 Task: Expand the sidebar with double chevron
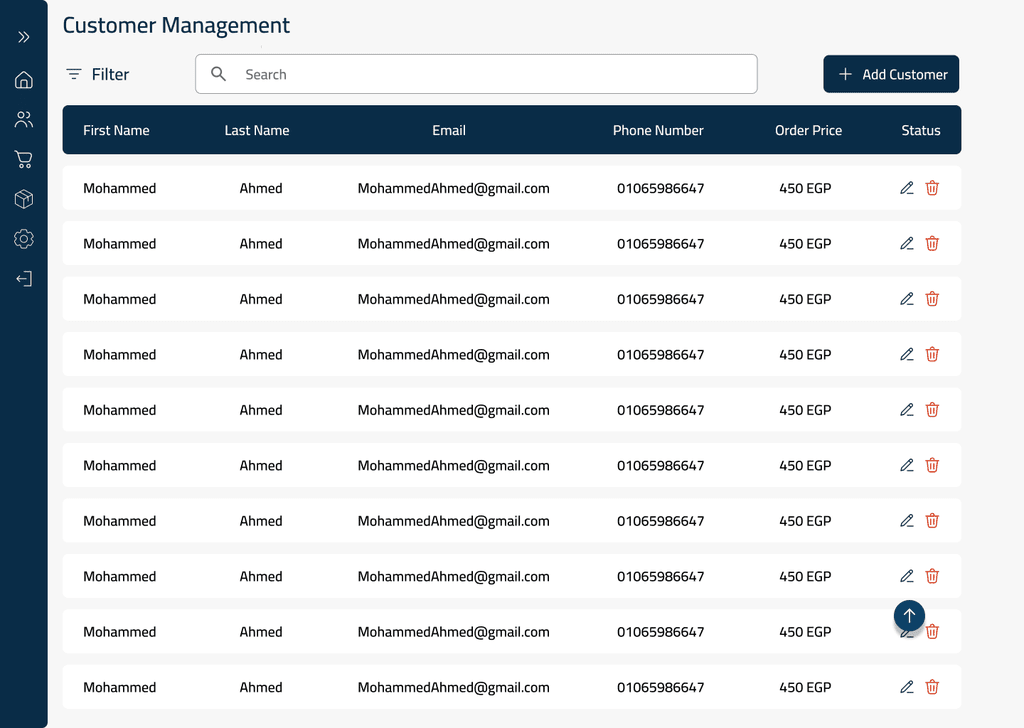pos(24,37)
